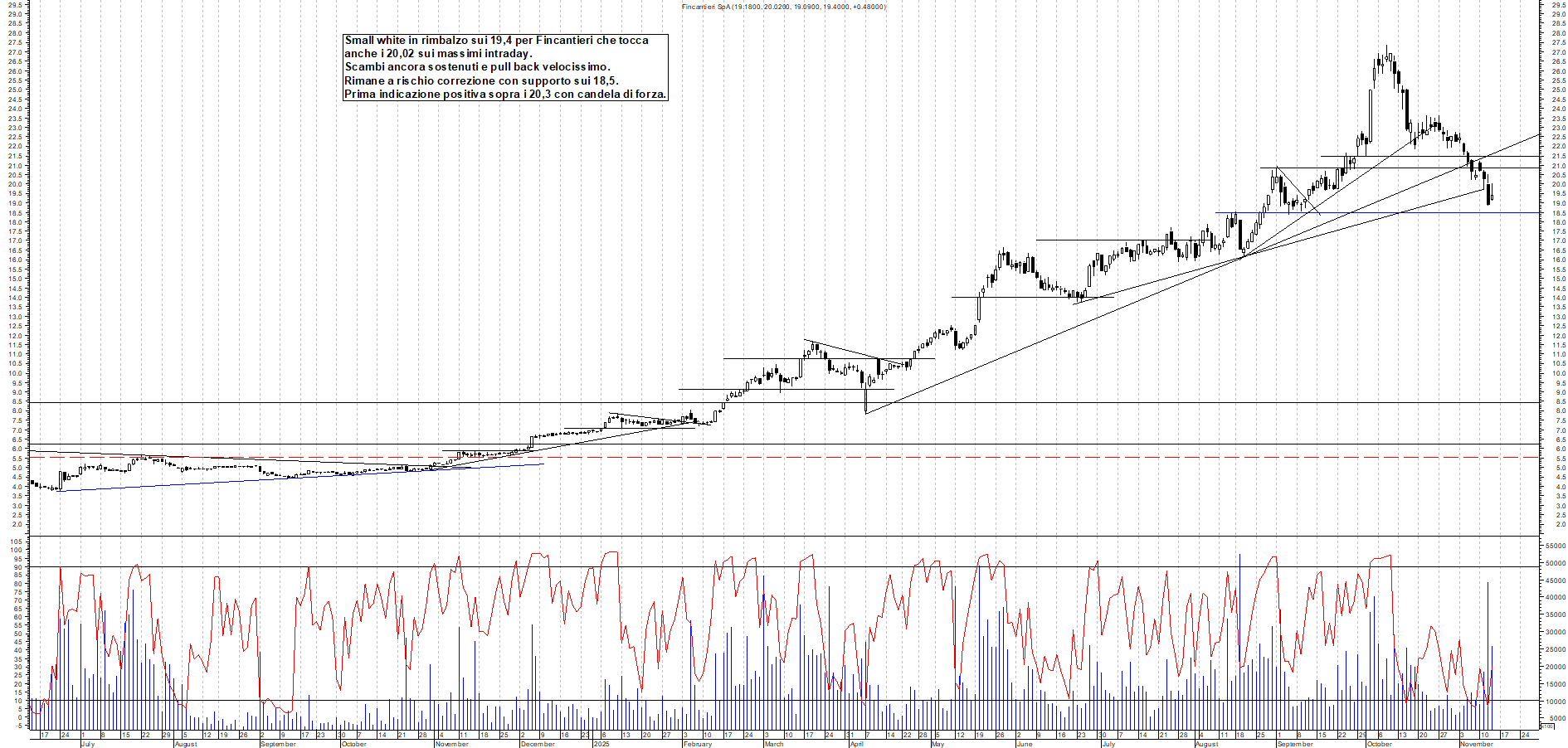Click the July month label on the x-axis
1568x748 pixels.
tap(87, 744)
